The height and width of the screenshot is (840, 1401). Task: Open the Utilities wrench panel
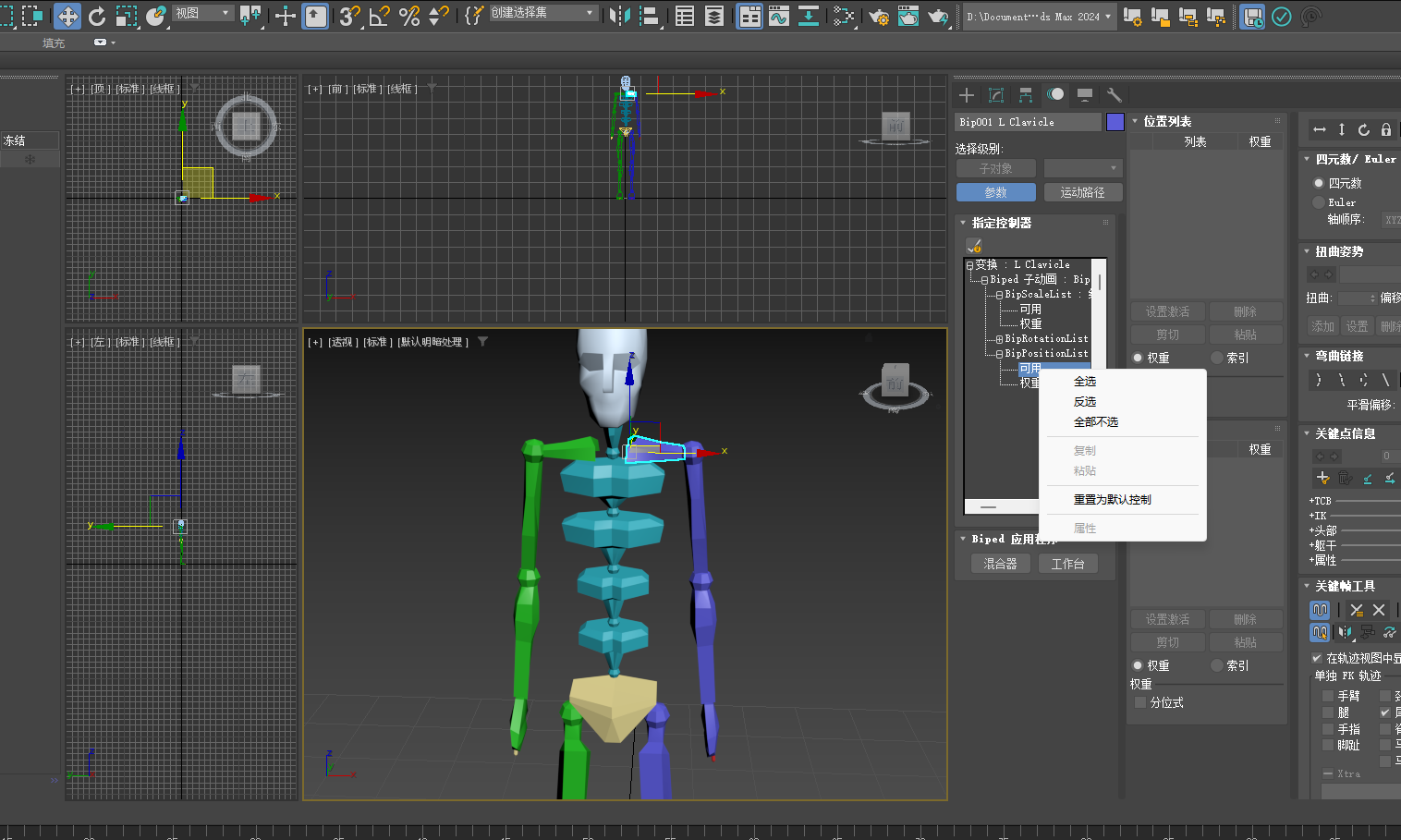[1114, 95]
